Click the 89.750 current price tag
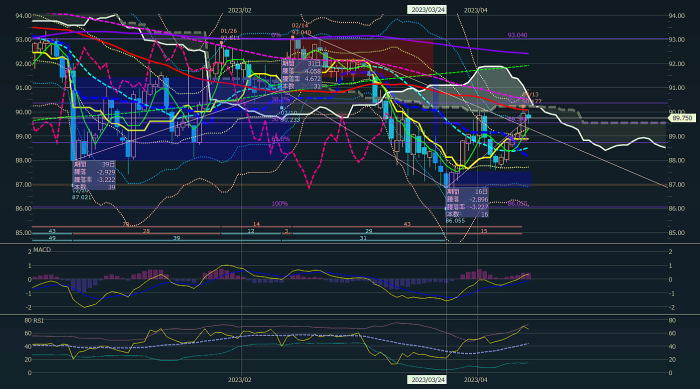Screen dimensions: 700x389 point(682,118)
